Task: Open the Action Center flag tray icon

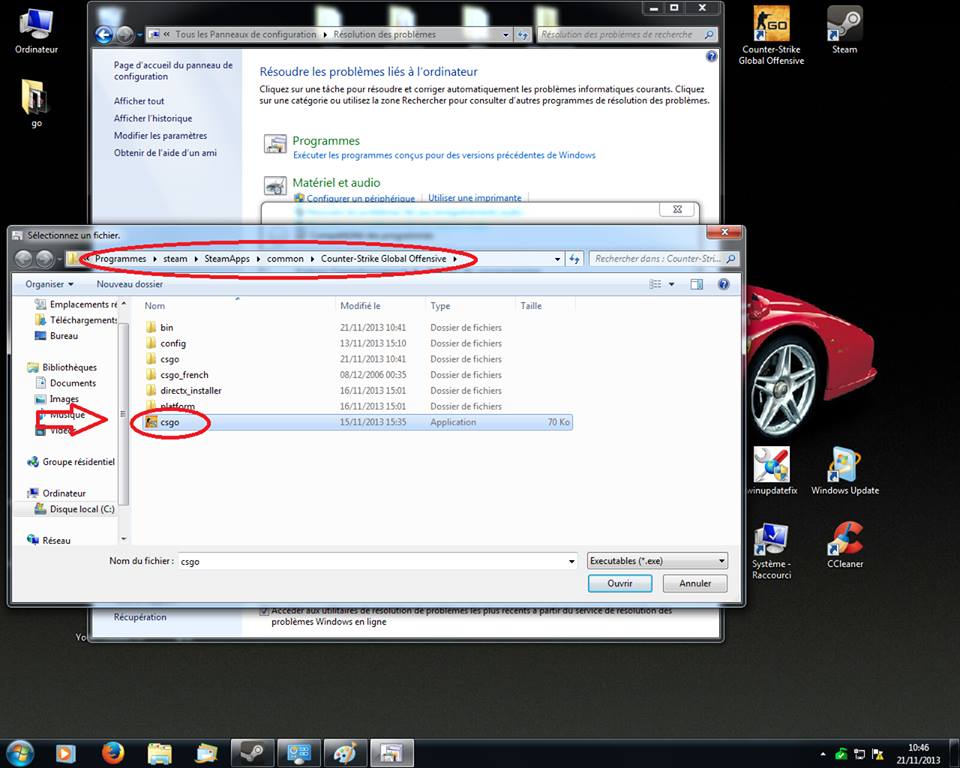Action: (x=877, y=754)
